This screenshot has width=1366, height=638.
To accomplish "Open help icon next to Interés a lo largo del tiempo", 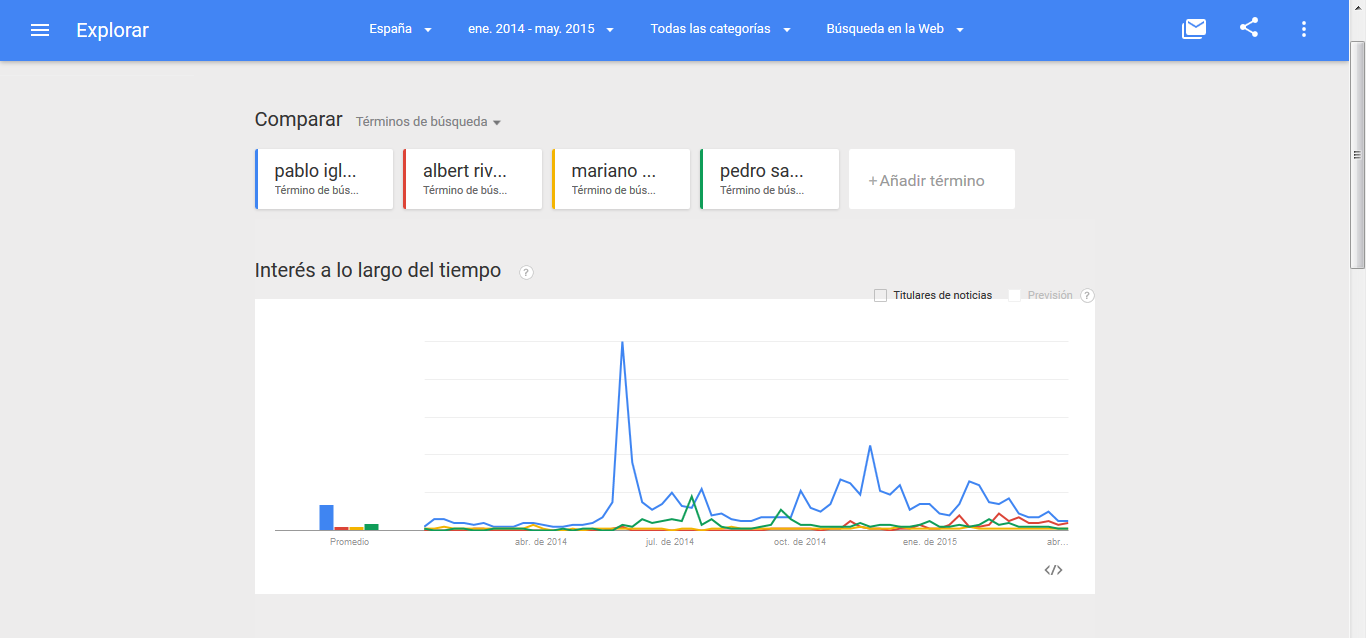I will 526,272.
